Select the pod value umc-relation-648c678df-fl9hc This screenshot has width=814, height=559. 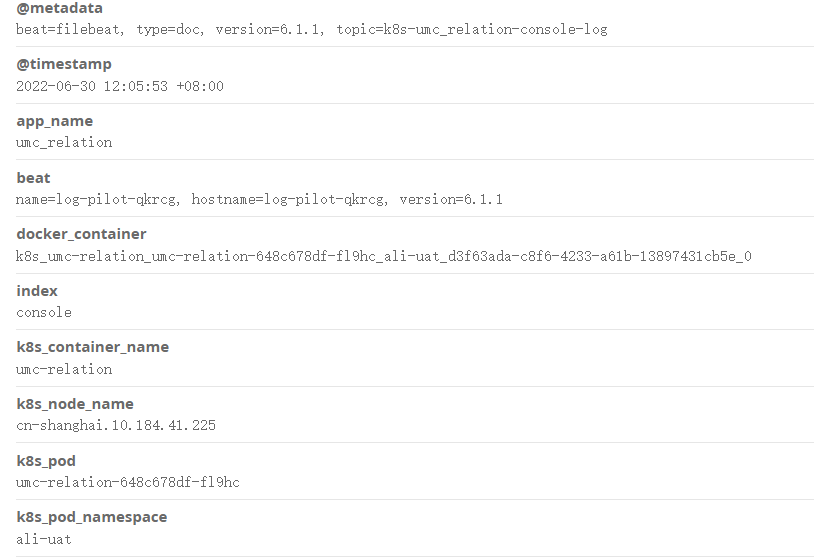(128, 483)
